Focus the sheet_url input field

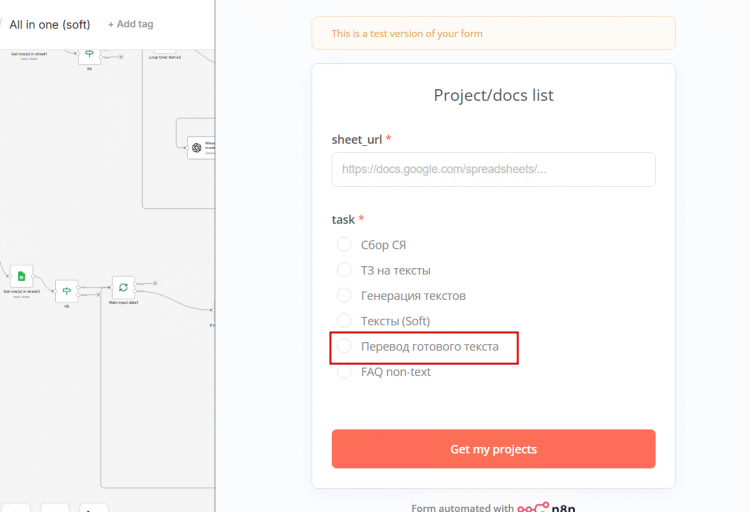(493, 169)
